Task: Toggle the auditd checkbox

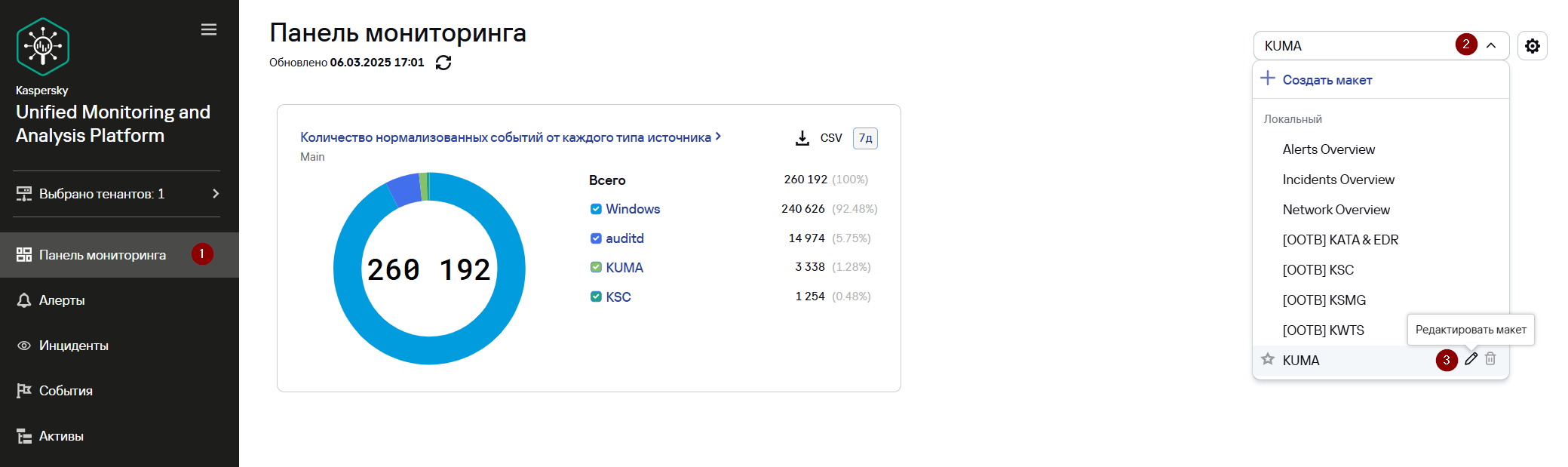Action: click(596, 238)
